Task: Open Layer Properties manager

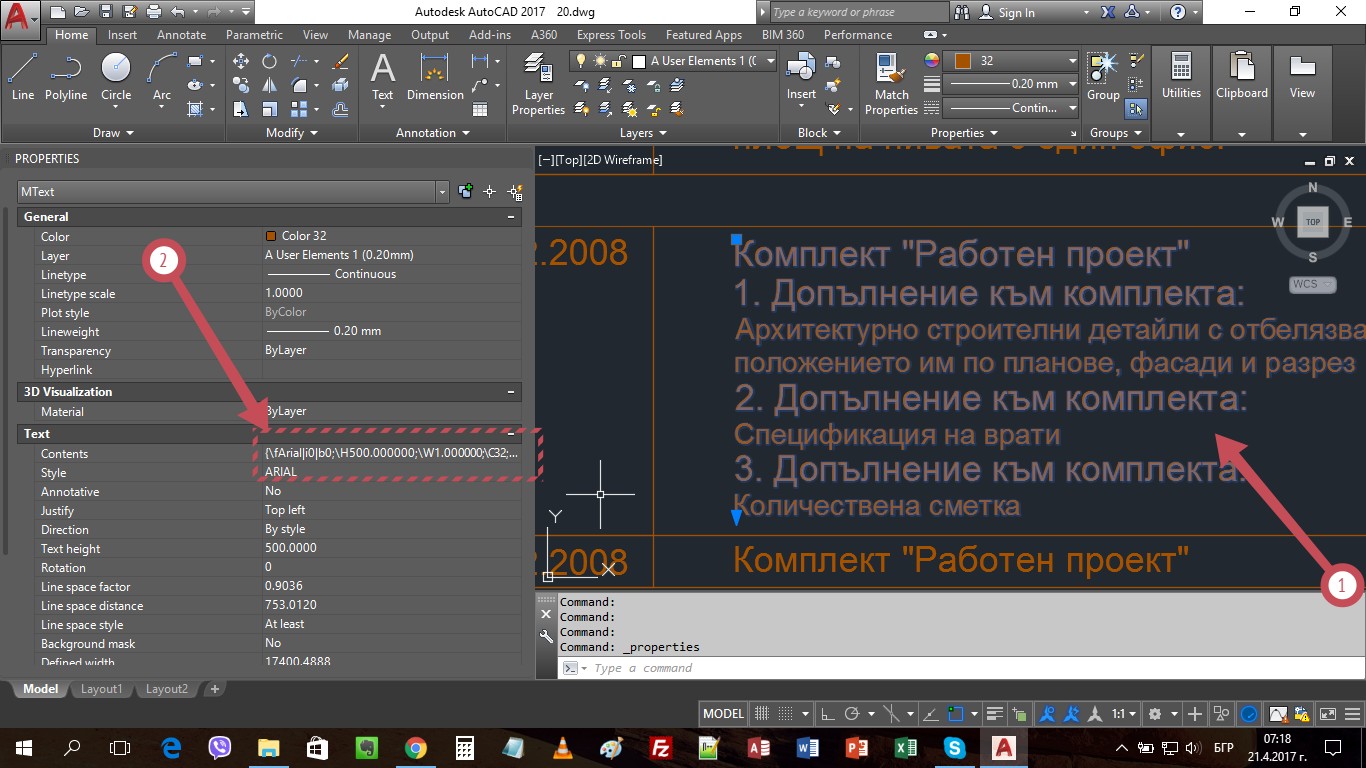Action: coord(538,85)
